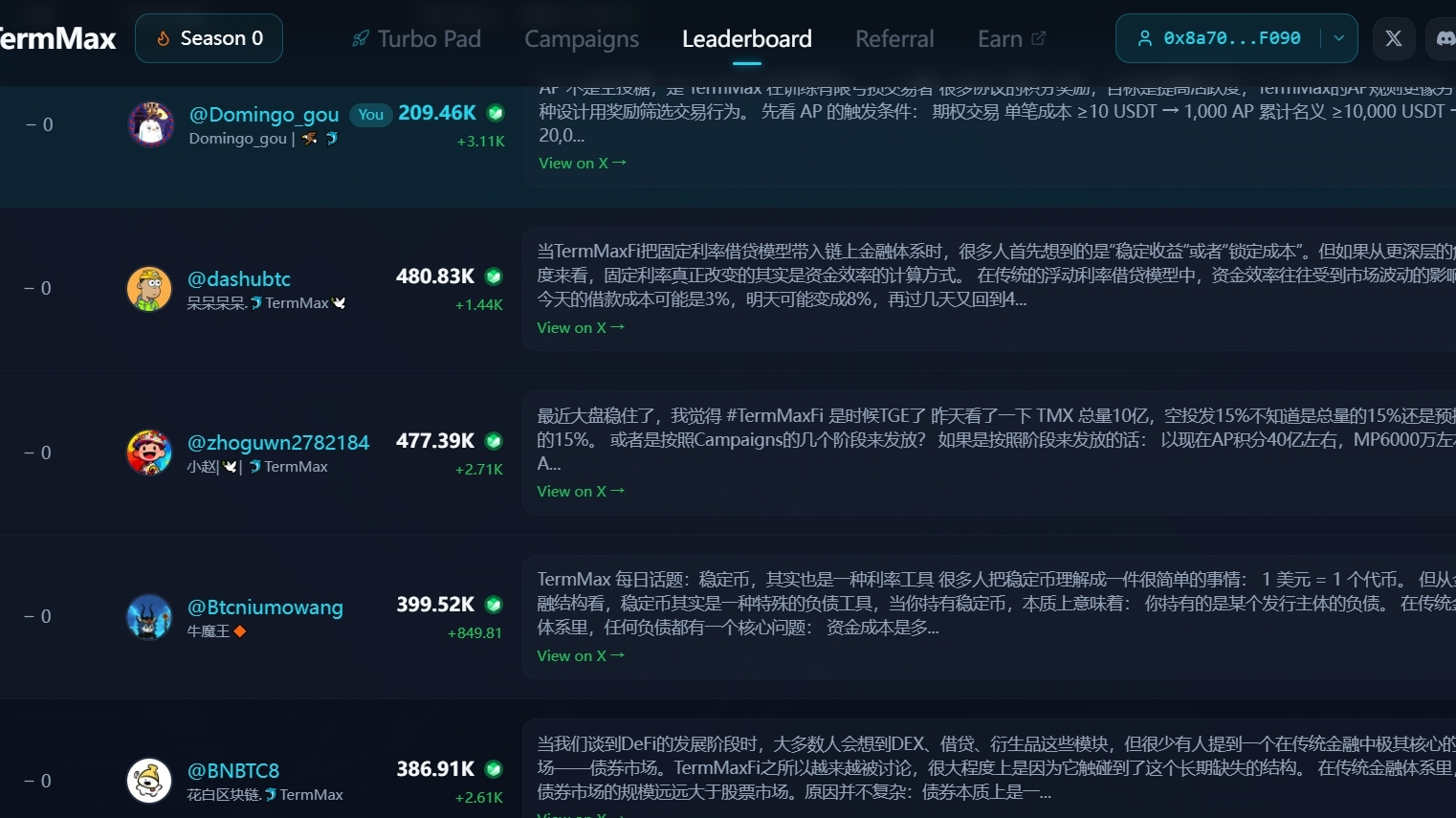
Task: Click the zhoguwn2782184 post text
Action: point(995,439)
